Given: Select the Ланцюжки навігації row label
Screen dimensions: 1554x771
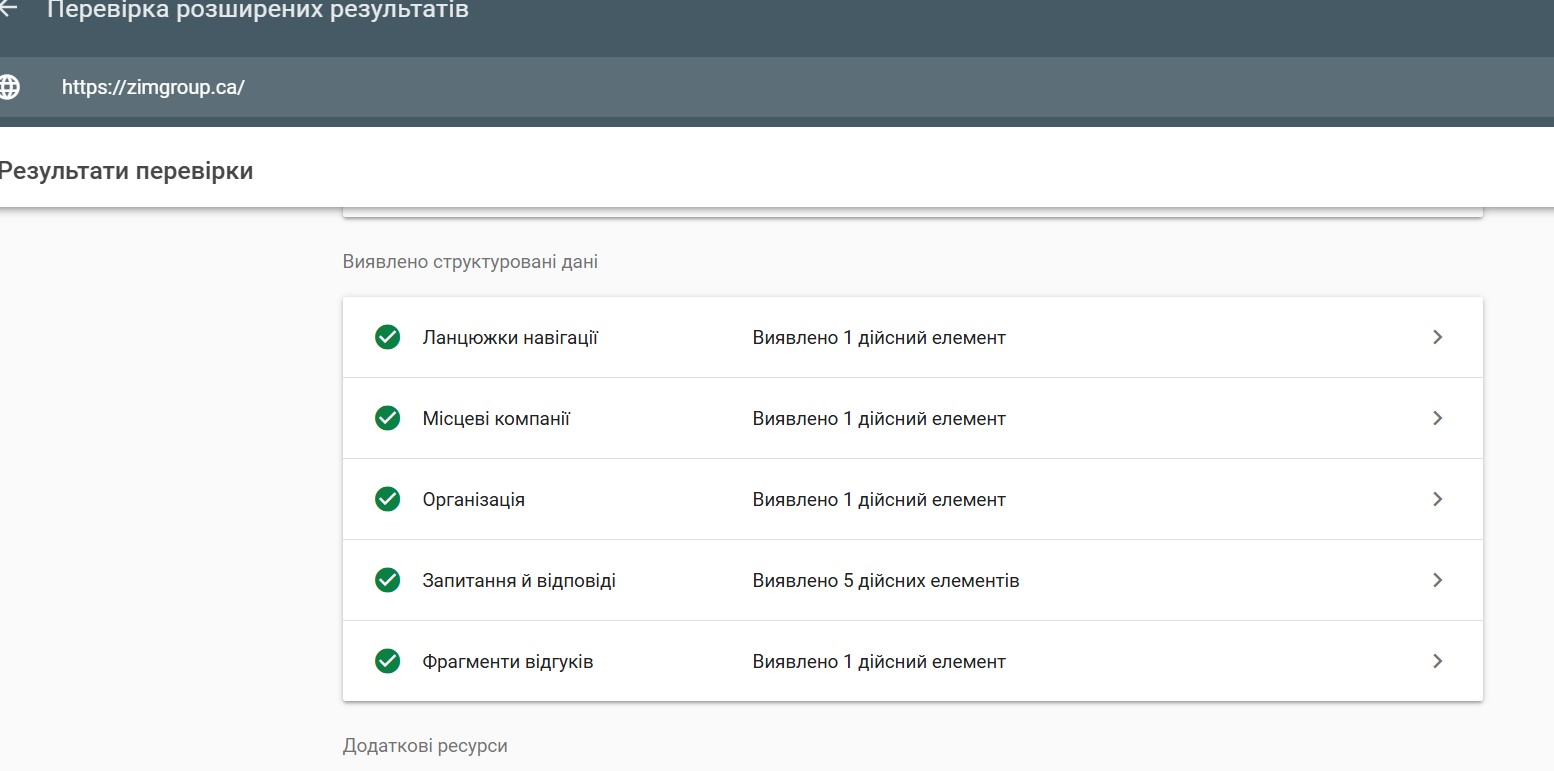Looking at the screenshot, I should [510, 338].
